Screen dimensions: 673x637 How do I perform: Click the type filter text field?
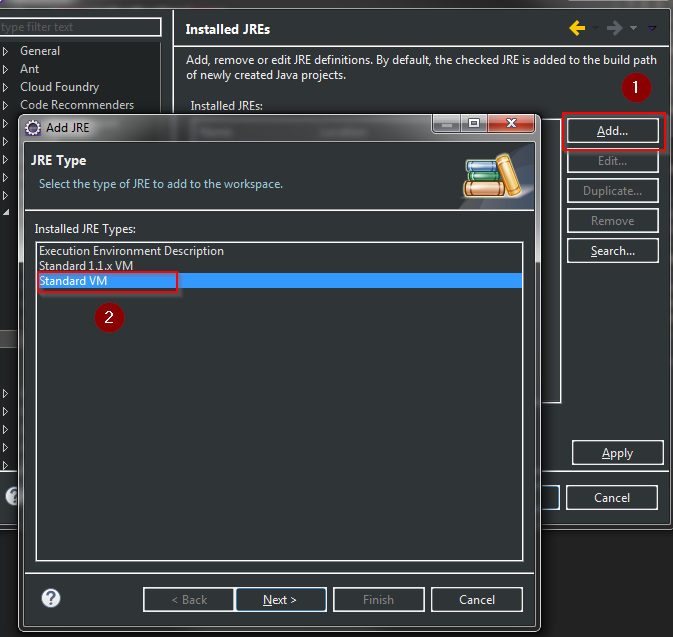pos(80,27)
